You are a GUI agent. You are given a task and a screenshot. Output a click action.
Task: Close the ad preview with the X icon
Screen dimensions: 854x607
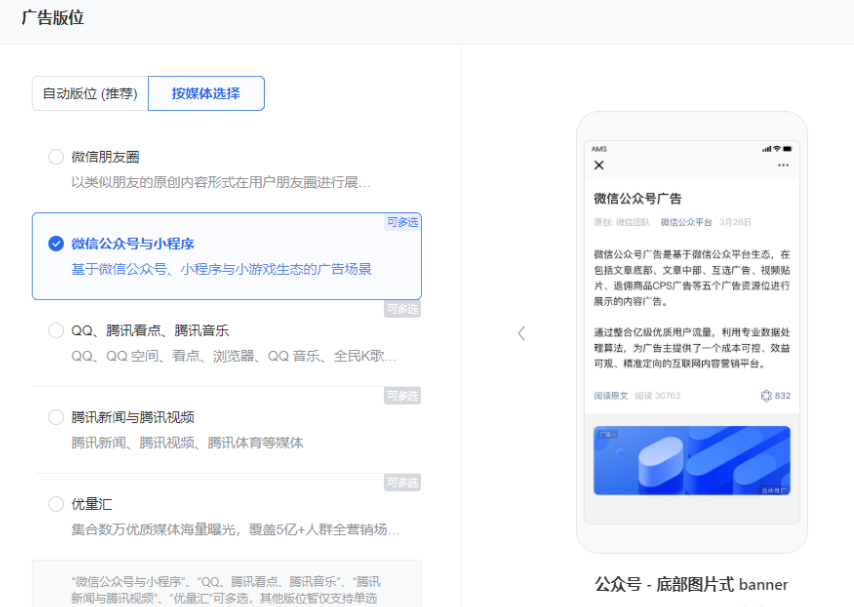[x=599, y=163]
